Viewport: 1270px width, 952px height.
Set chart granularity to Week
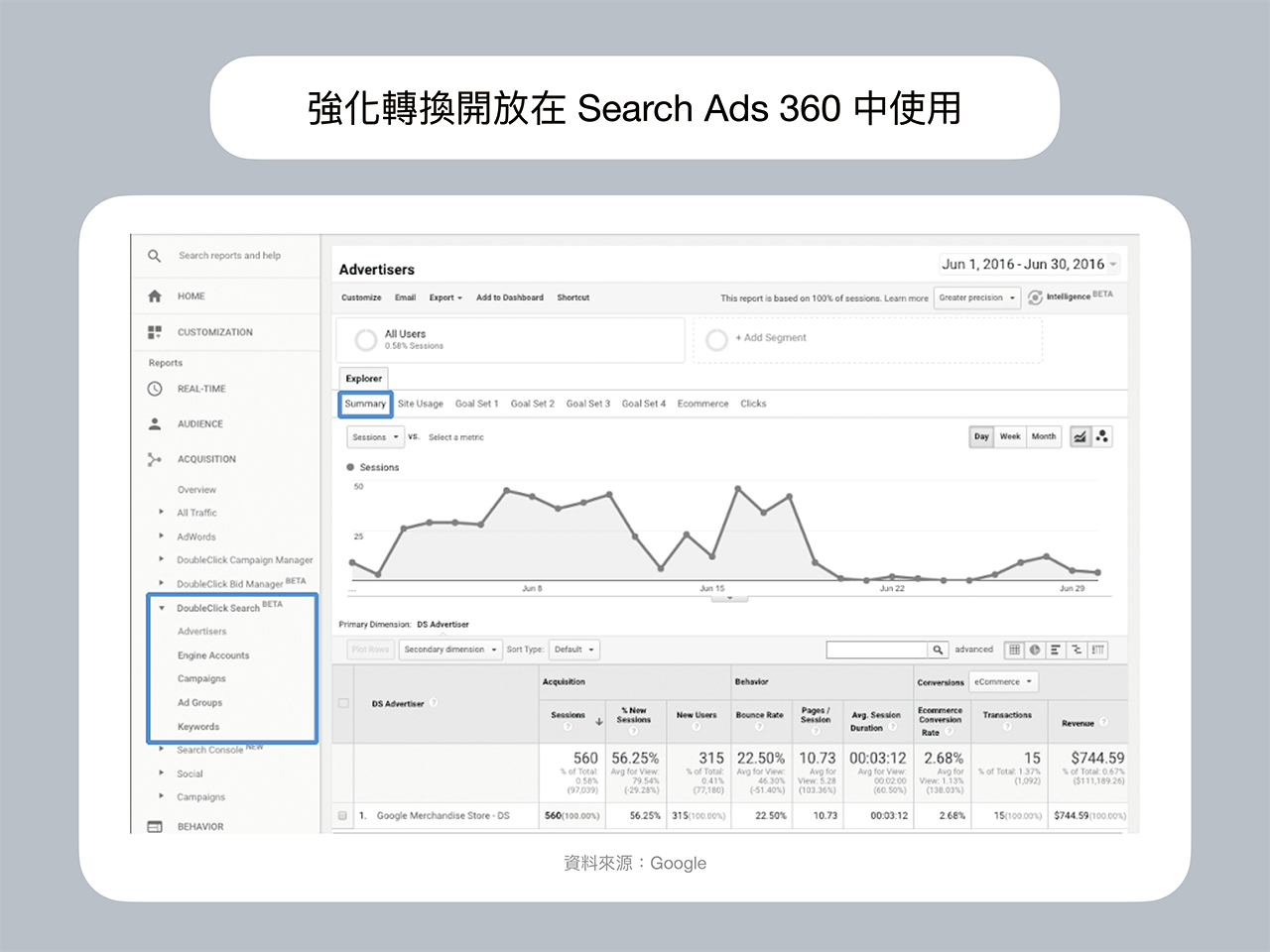1010,436
